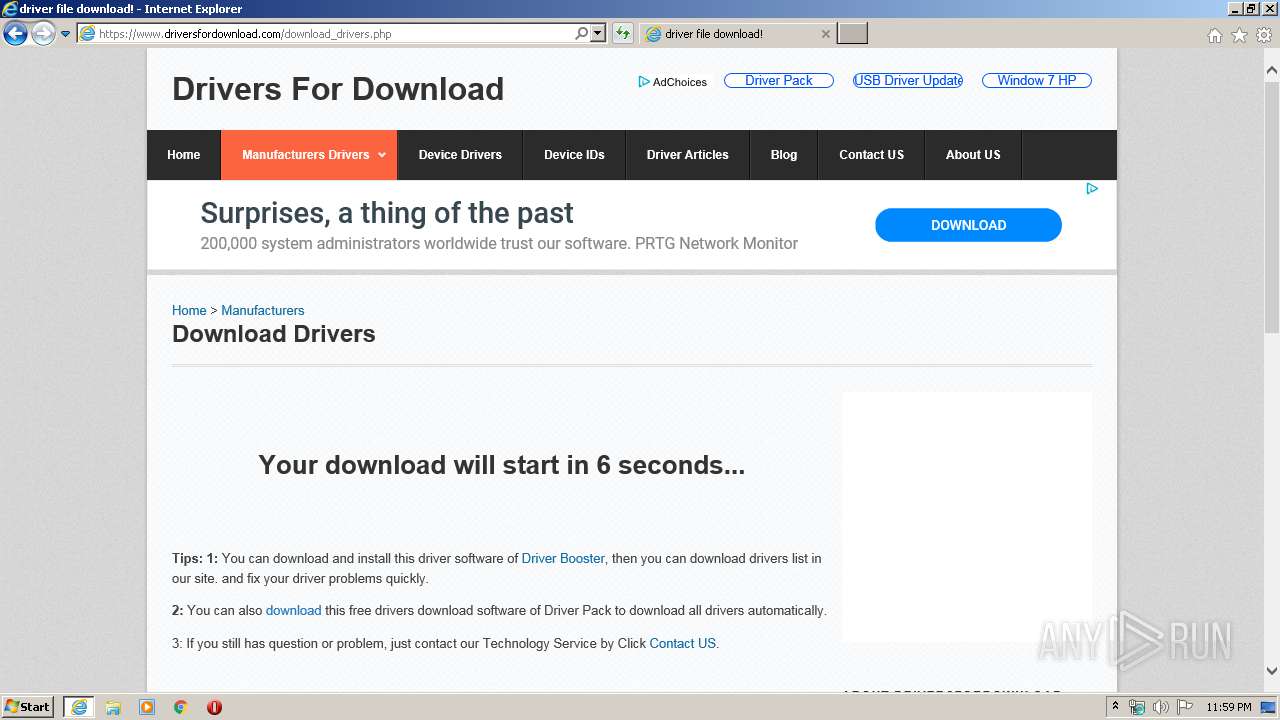The width and height of the screenshot is (1280, 720).
Task: Click the network tray icon
Action: point(1137,707)
